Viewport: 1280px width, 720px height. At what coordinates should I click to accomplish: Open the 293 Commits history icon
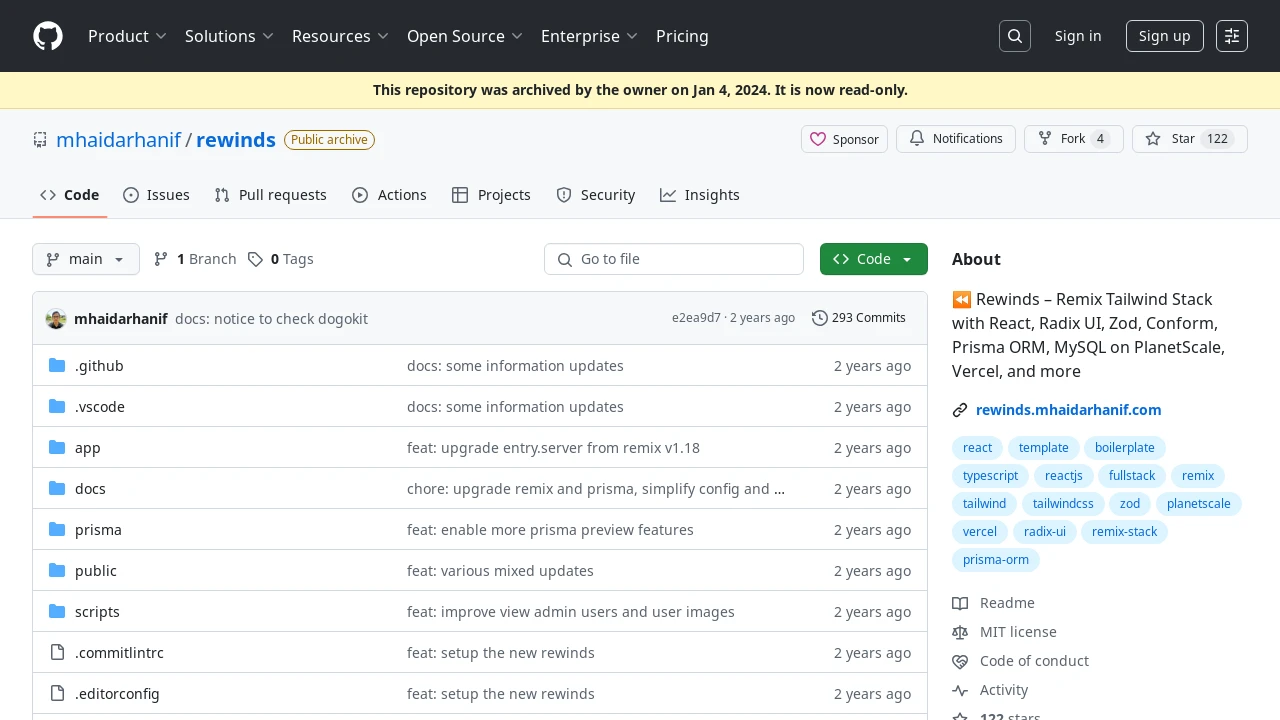pos(820,318)
